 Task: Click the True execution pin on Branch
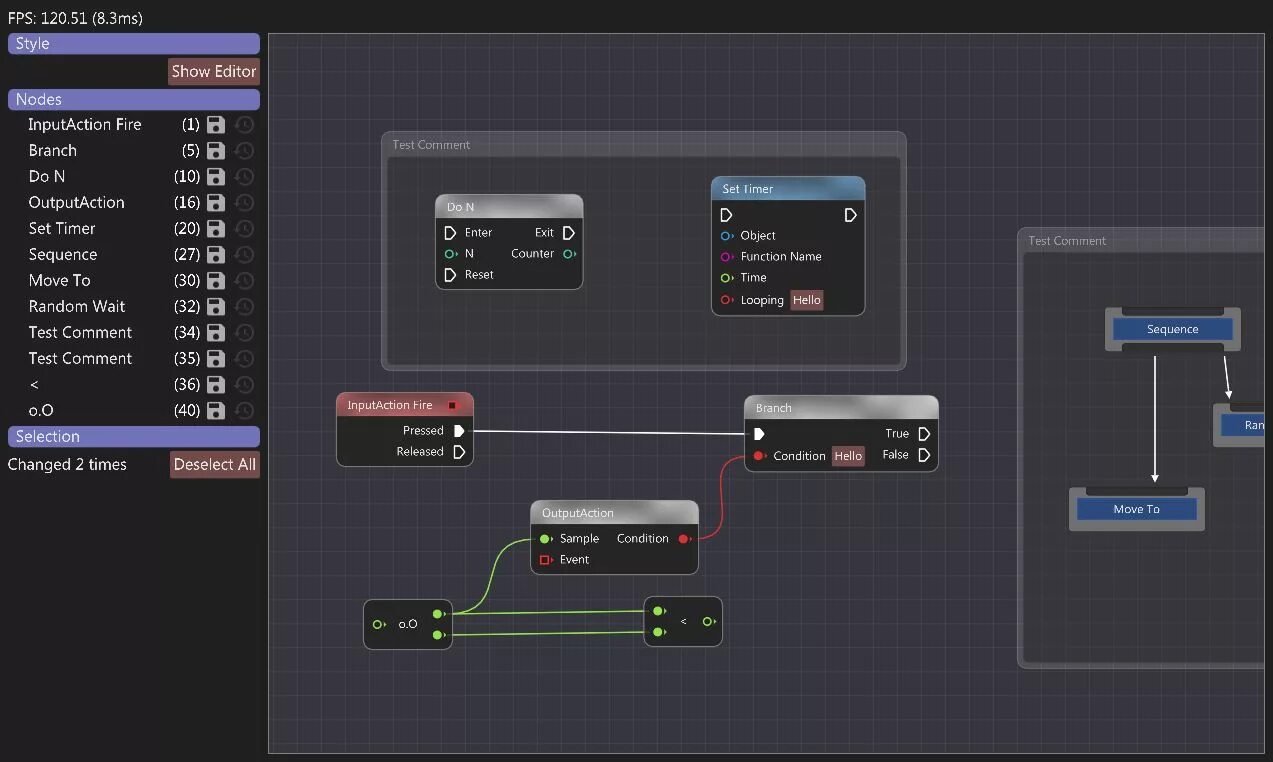(x=923, y=434)
